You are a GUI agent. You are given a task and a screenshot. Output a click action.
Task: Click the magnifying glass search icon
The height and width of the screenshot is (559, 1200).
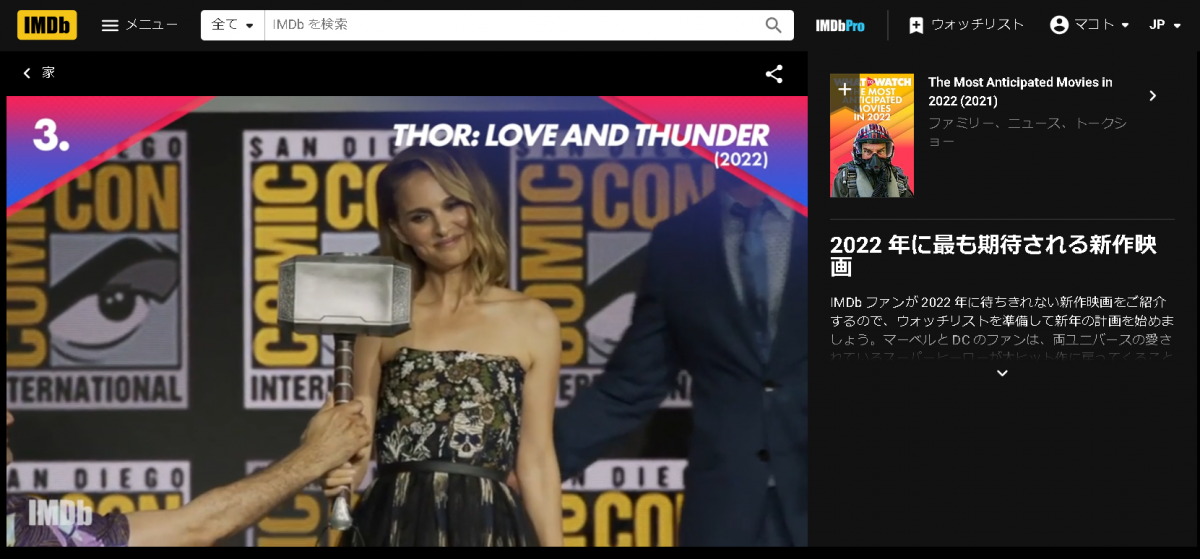(774, 25)
